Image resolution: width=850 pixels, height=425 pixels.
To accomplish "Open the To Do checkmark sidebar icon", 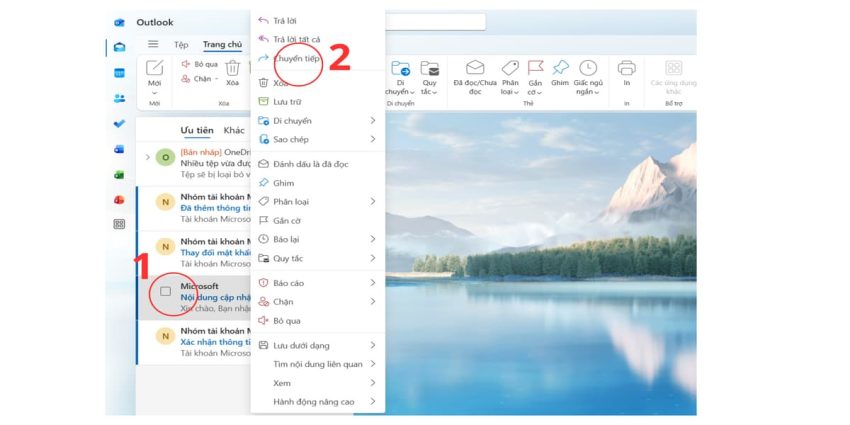I will (x=119, y=124).
